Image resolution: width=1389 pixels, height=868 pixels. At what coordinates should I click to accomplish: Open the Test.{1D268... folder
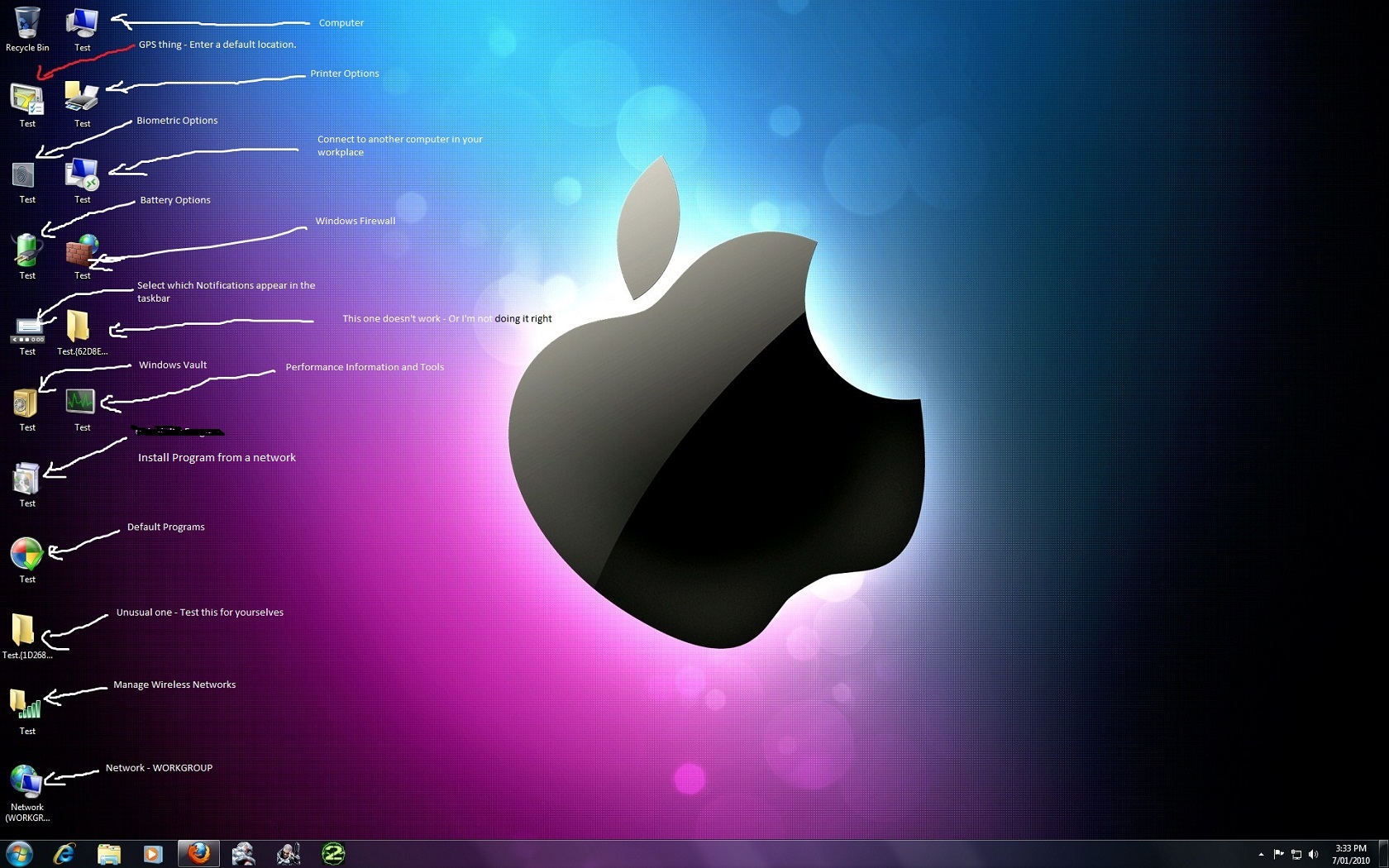[x=26, y=636]
